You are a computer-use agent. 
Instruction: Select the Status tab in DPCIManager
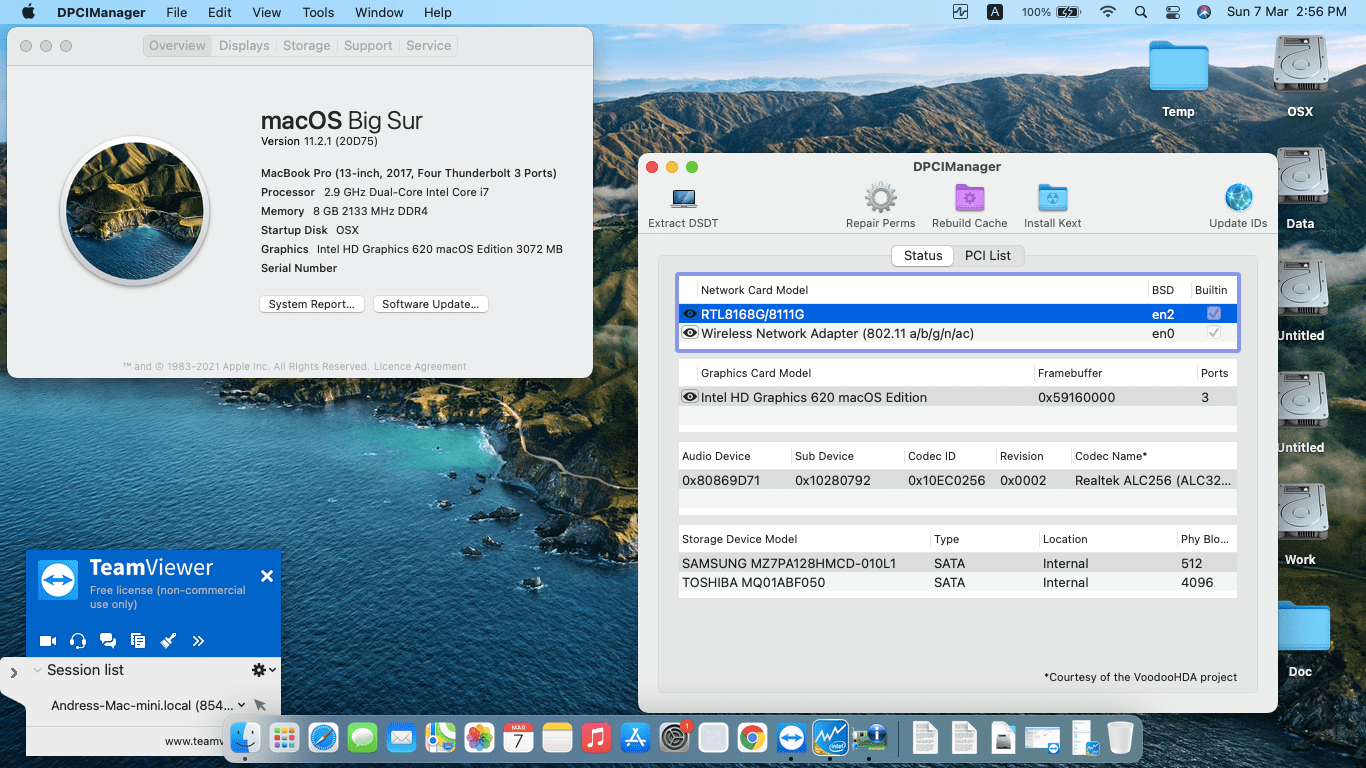tap(923, 256)
